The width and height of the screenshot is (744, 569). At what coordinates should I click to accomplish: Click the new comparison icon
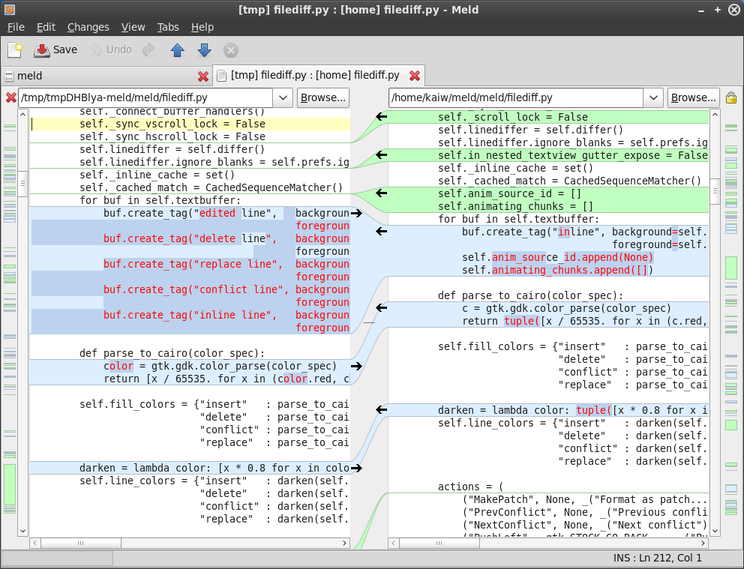15,49
